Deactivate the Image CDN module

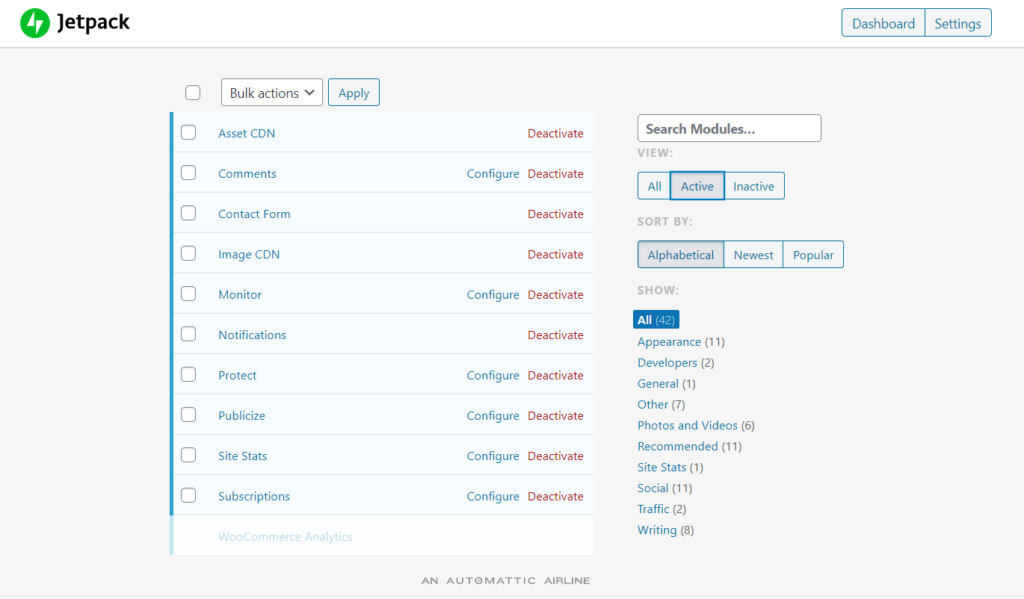click(x=555, y=254)
